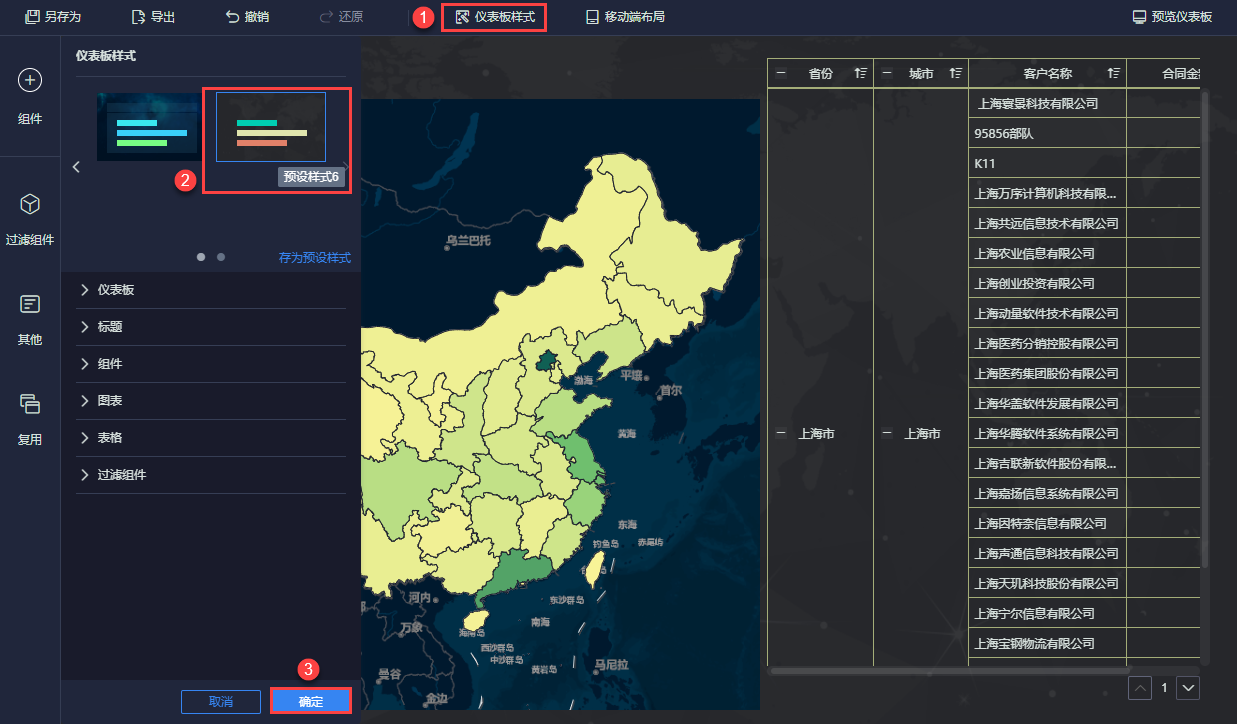
Task: Click cell 上海宁尔信息有限公司
Action: pyautogui.click(x=1047, y=613)
